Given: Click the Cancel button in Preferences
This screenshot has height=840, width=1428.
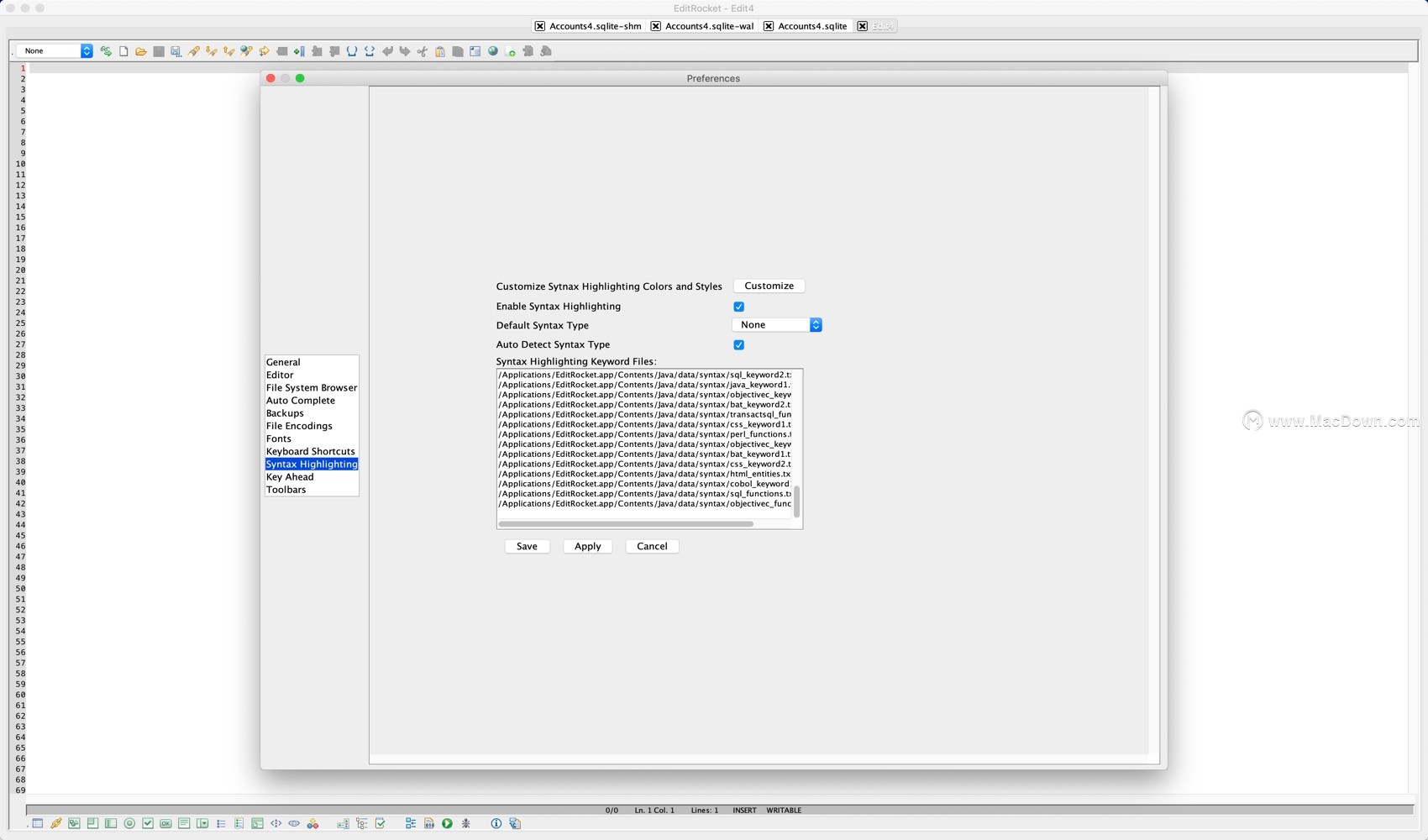Looking at the screenshot, I should pos(652,546).
